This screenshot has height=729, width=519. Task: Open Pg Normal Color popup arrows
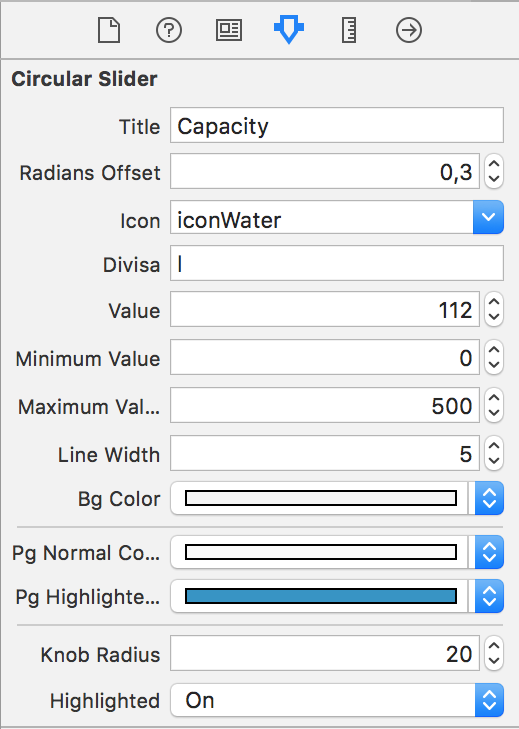click(489, 552)
